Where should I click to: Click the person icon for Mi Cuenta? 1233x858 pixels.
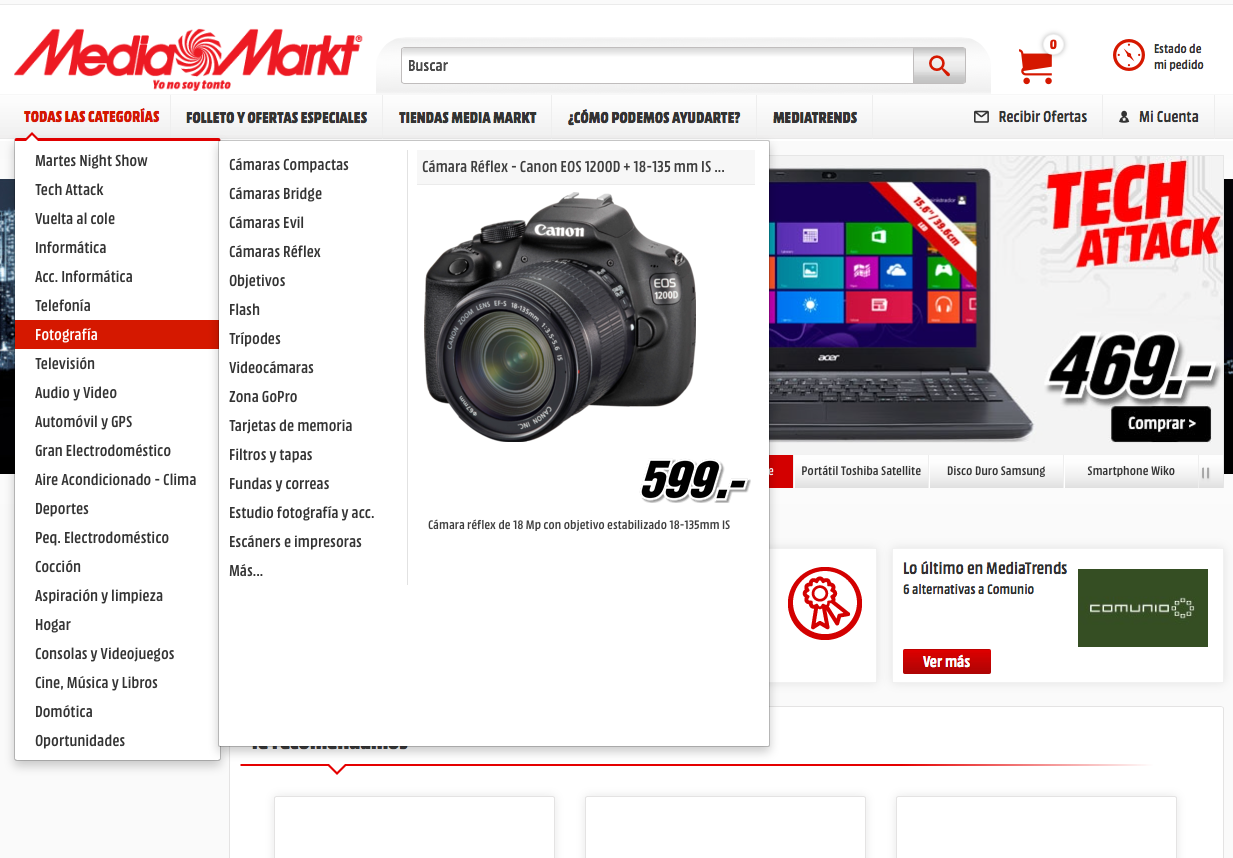pos(1124,117)
